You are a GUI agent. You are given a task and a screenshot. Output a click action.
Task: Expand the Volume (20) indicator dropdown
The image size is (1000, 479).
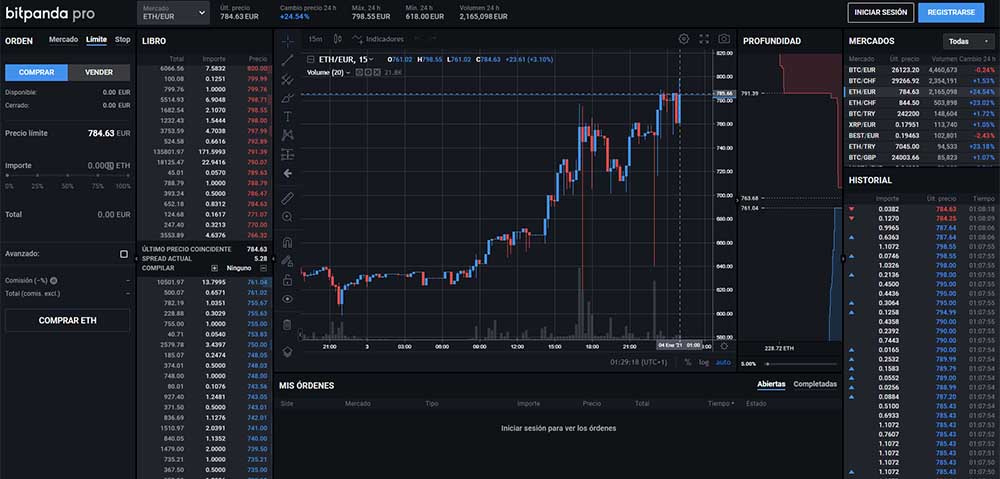coord(348,73)
